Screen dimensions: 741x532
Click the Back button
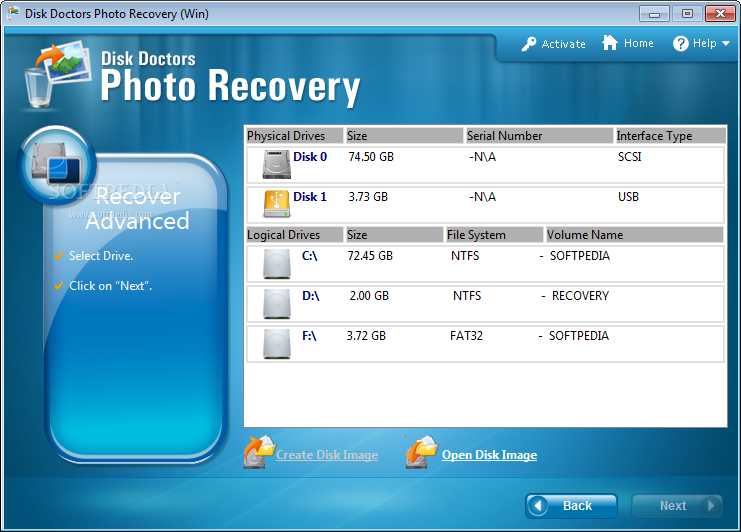pos(571,506)
